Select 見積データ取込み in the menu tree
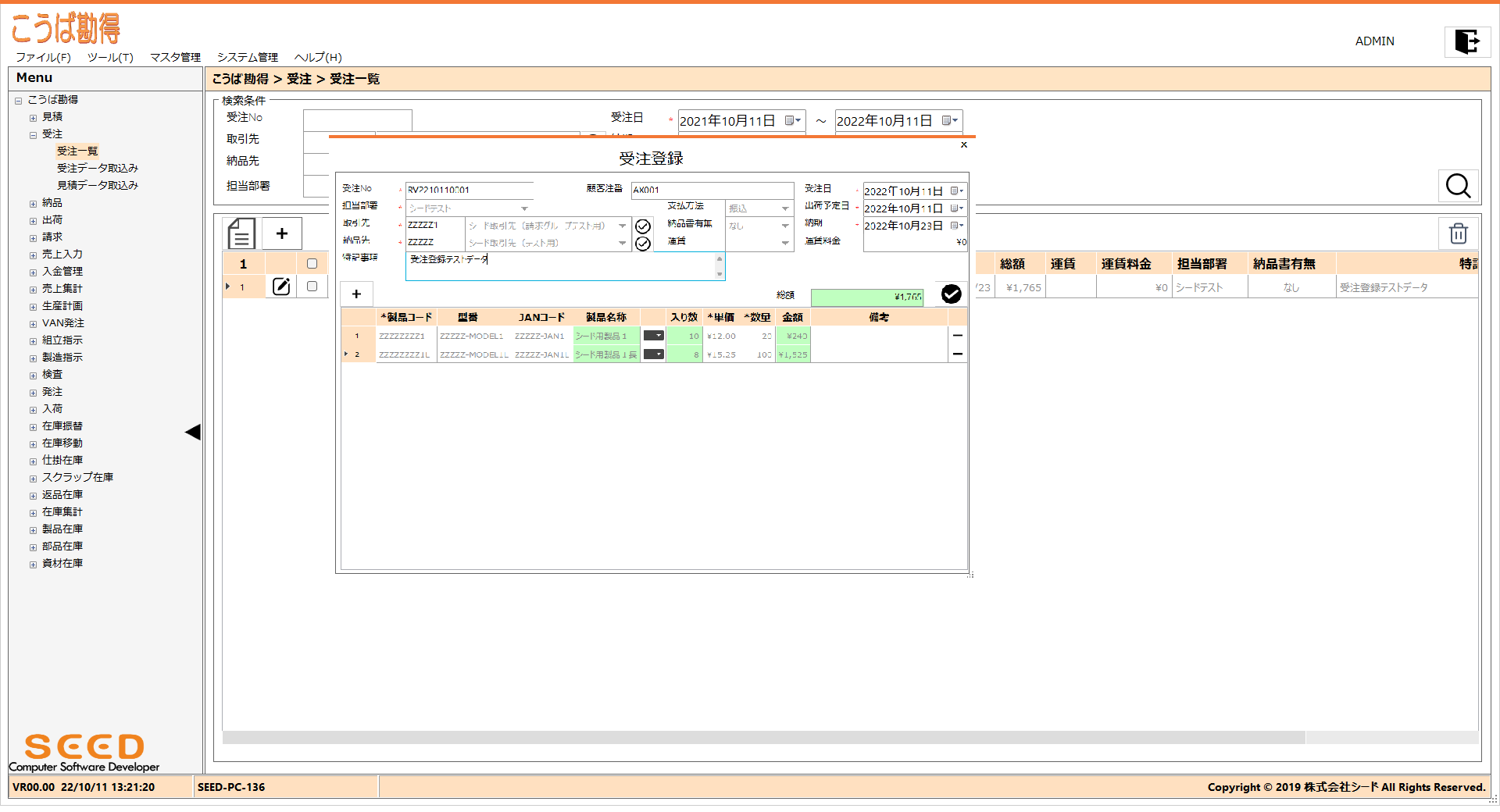Viewport: 1500px width, 812px height. [97, 185]
